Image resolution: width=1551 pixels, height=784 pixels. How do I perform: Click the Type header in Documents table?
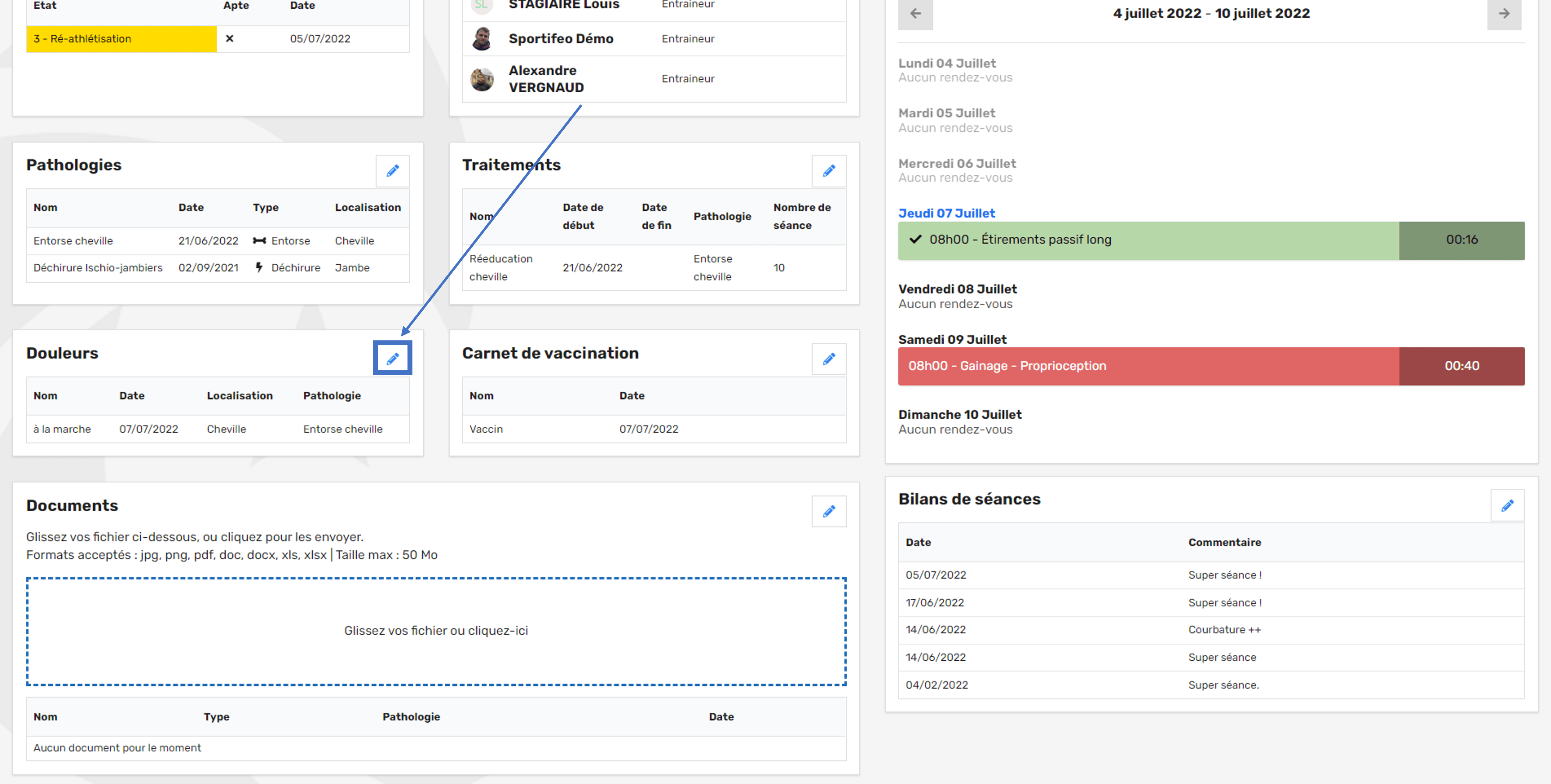(216, 717)
